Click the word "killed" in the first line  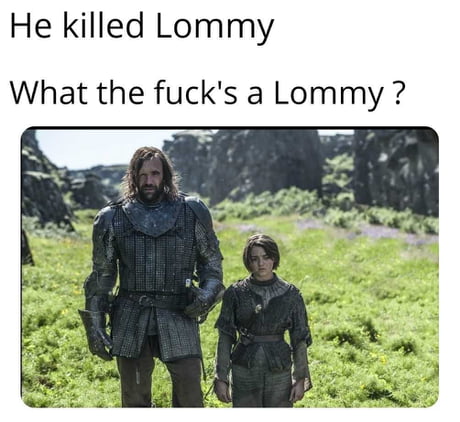point(103,25)
